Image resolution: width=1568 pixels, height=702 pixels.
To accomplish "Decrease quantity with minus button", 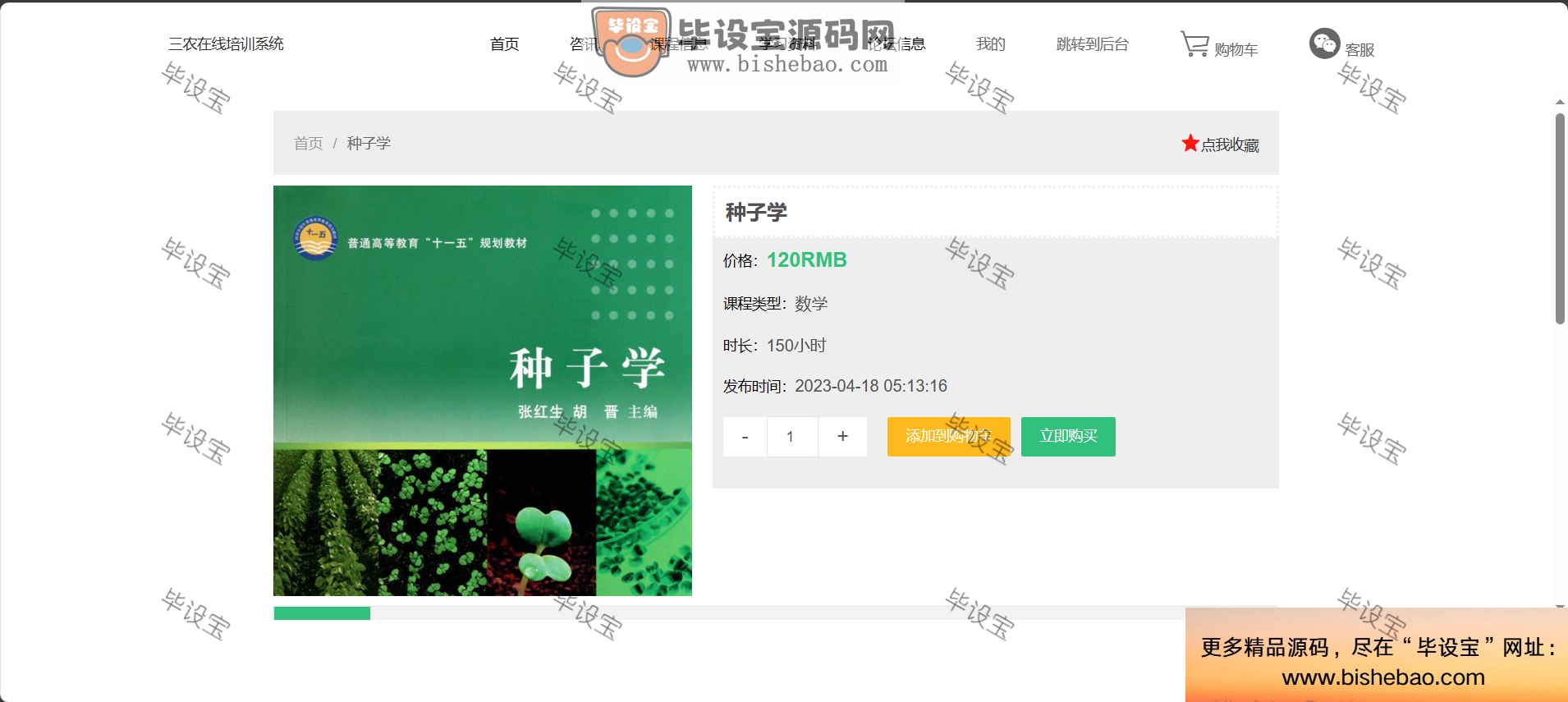I will coord(745,437).
